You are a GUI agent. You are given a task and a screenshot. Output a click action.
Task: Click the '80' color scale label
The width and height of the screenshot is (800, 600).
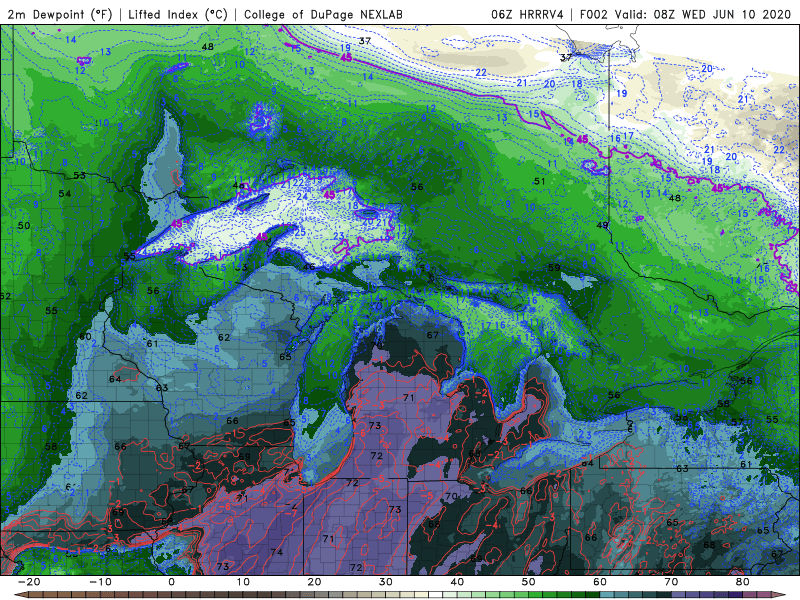(743, 582)
